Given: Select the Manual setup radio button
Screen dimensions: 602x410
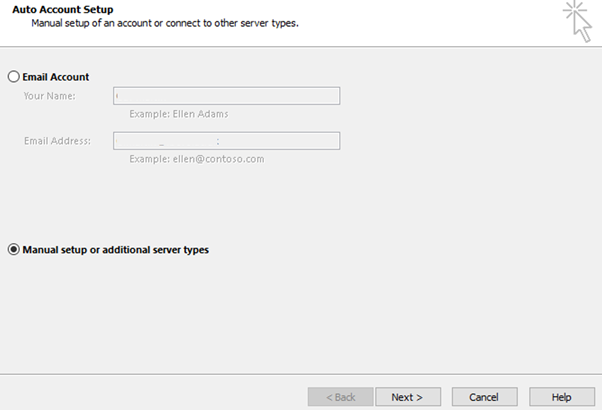Looking at the screenshot, I should coord(13,250).
